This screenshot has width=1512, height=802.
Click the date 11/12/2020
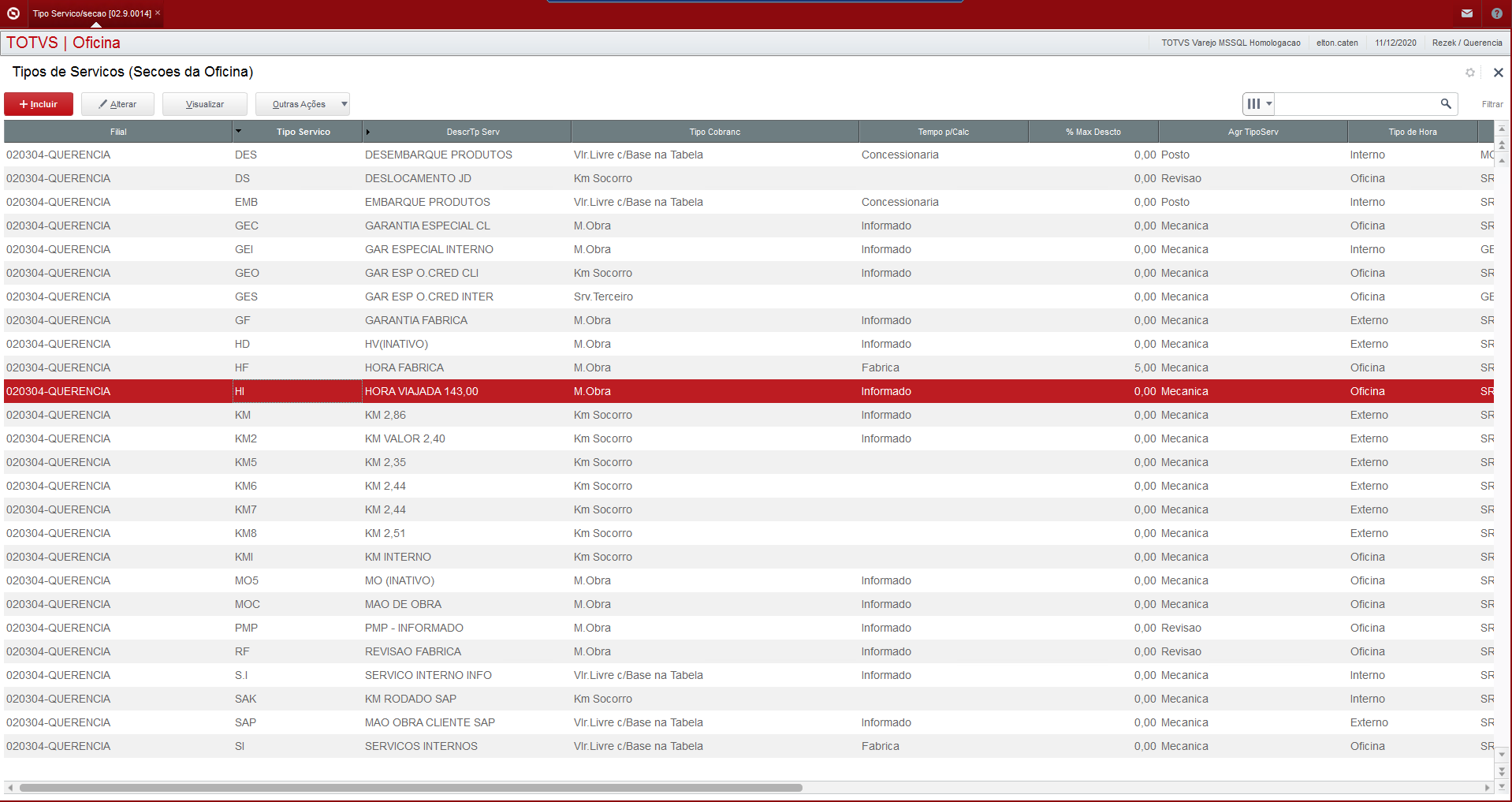coord(1395,43)
